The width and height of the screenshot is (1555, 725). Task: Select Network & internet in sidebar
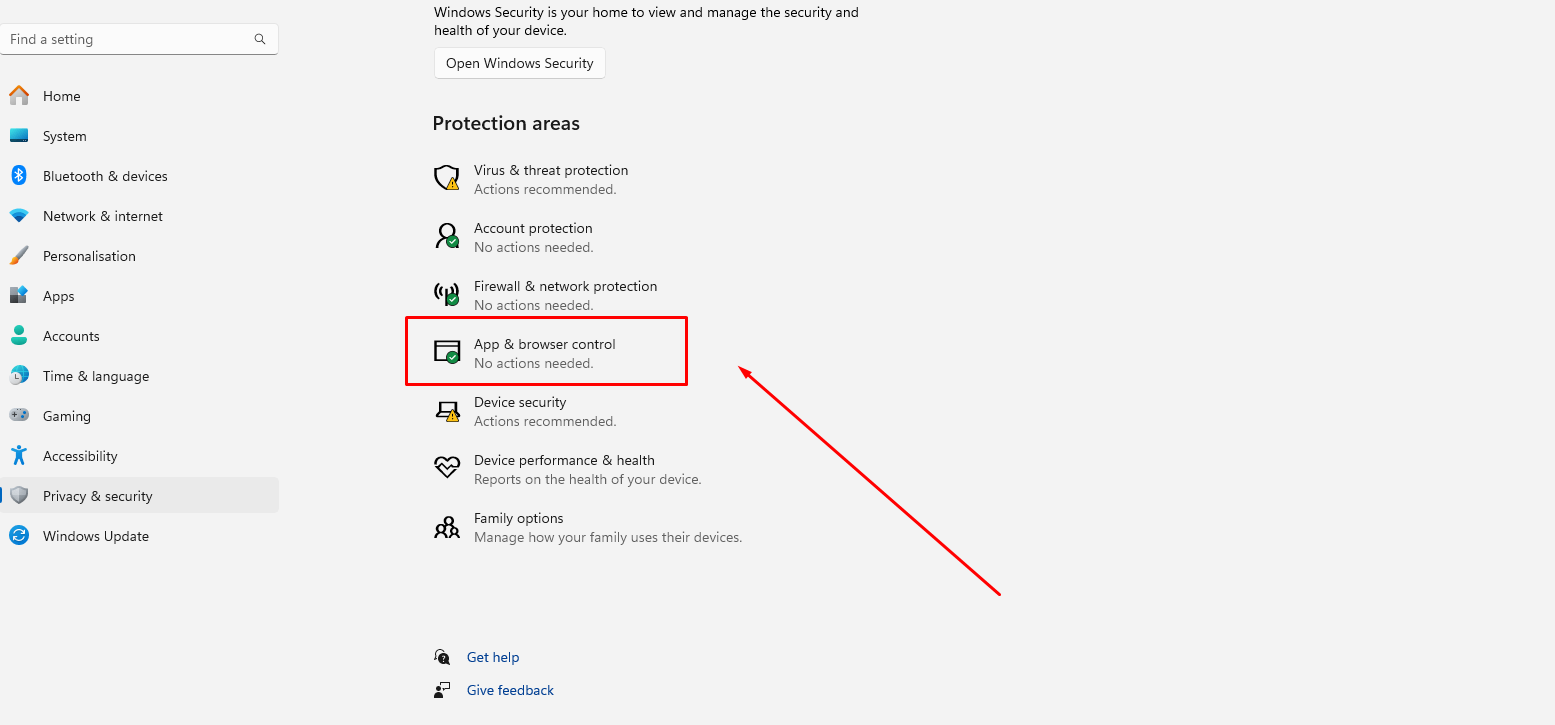click(102, 216)
